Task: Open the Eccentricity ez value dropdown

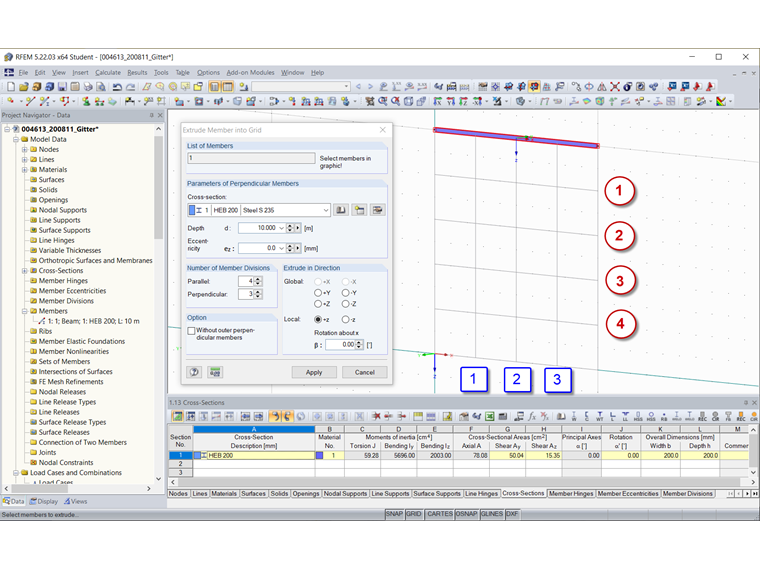Action: click(x=281, y=248)
